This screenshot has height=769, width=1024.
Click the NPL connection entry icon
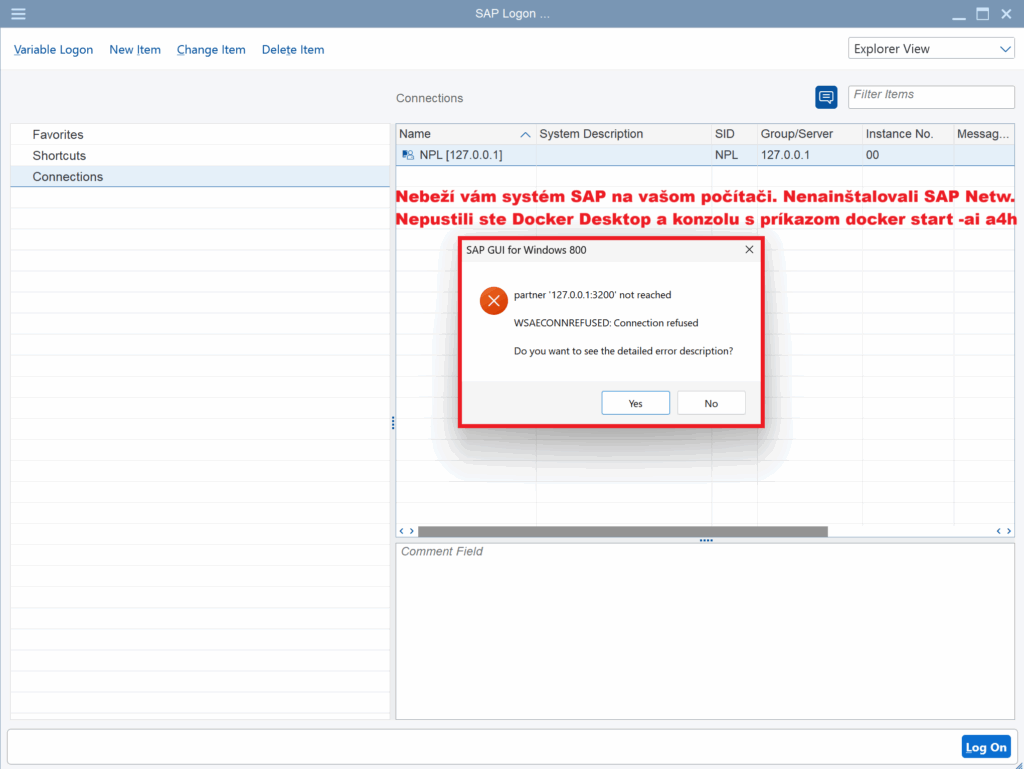[x=408, y=155]
